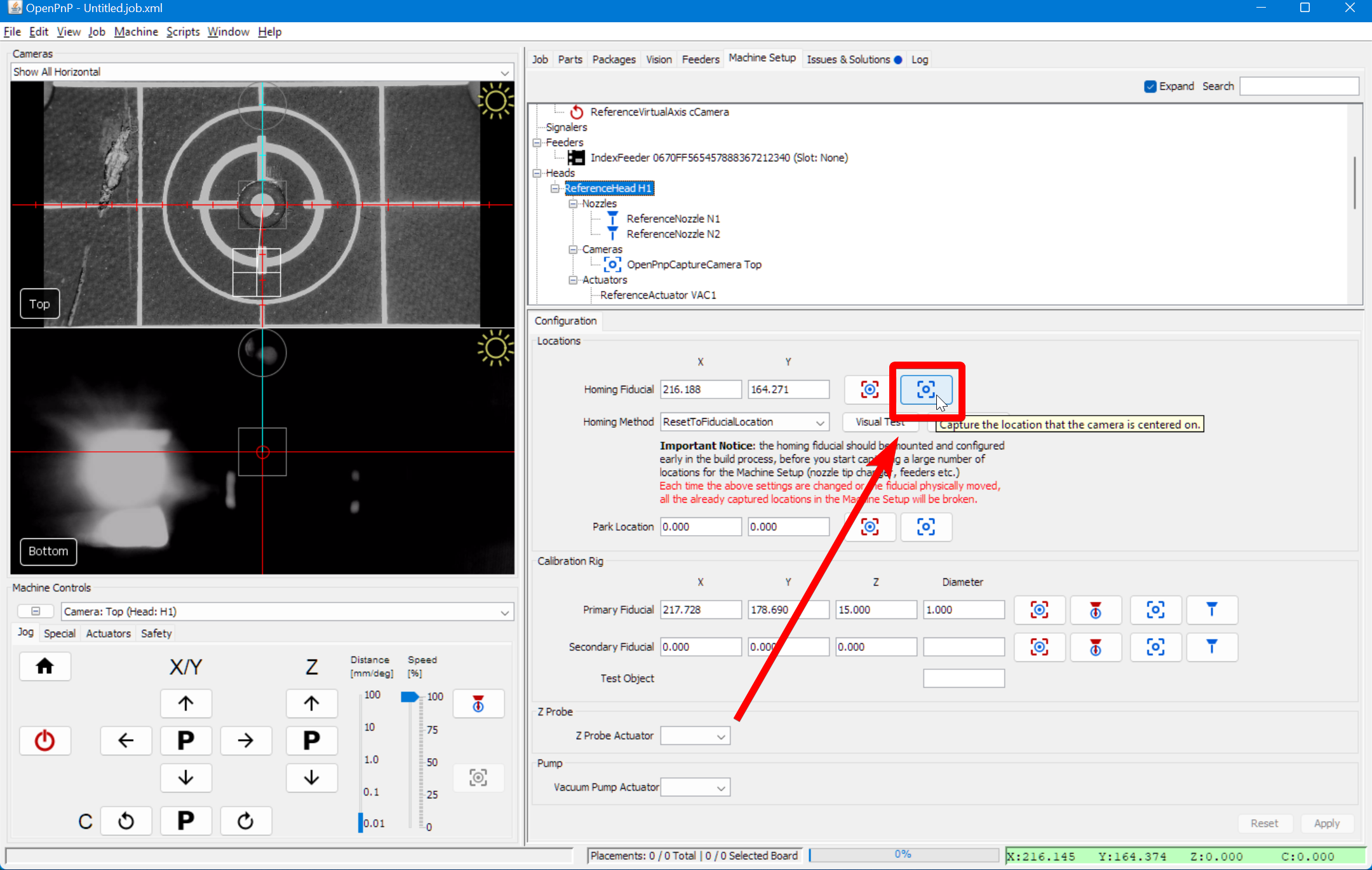Capture camera coordinates from the jog panel
Image resolution: width=1372 pixels, height=870 pixels.
[478, 777]
